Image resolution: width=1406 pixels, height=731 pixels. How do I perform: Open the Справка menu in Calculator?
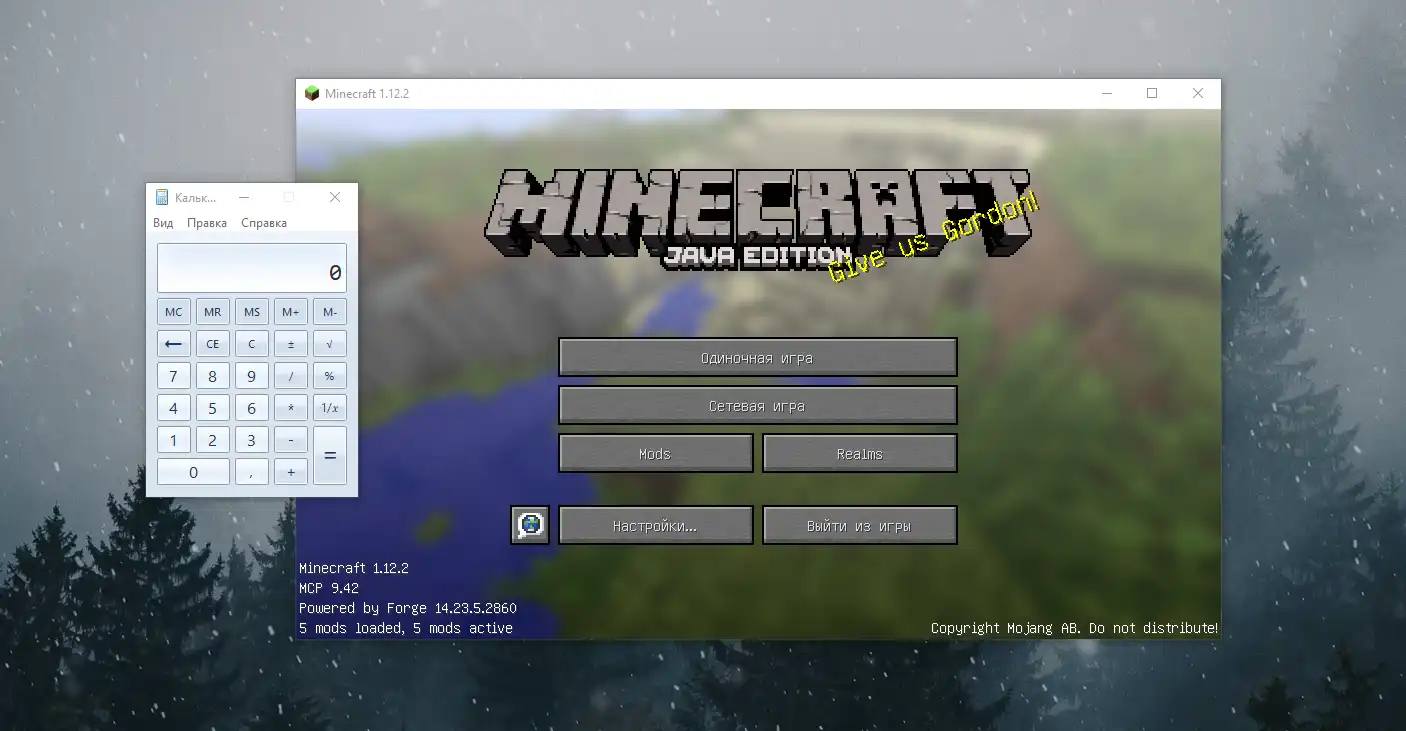(264, 223)
